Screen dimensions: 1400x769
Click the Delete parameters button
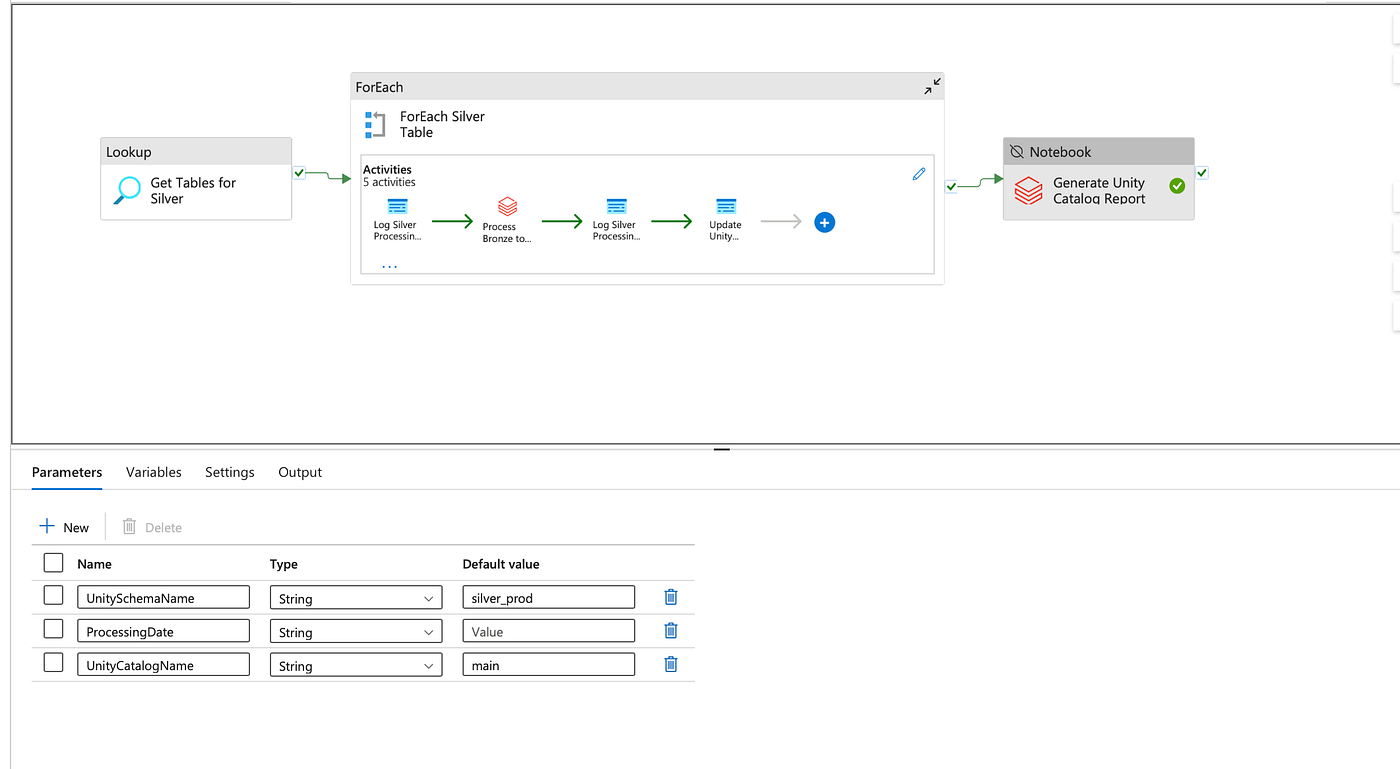point(152,527)
